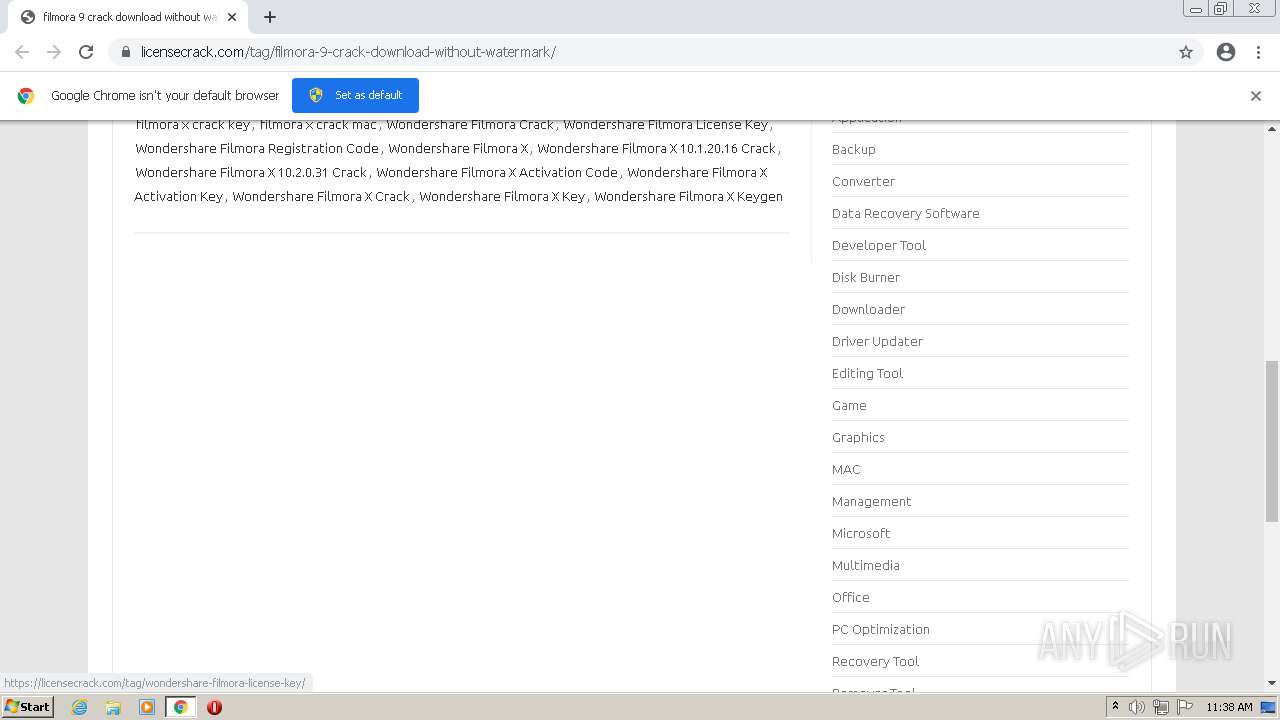
Task: Follow the Wondershare Filmora X Keygen tag
Action: [x=688, y=196]
